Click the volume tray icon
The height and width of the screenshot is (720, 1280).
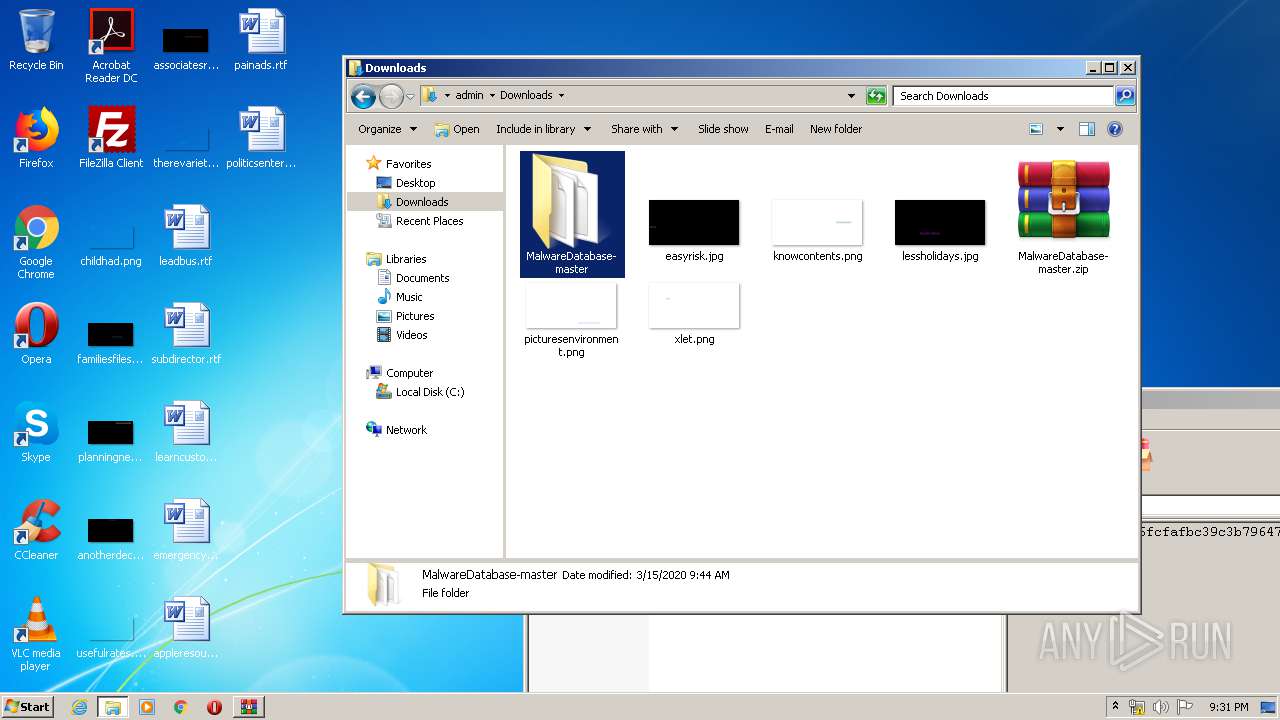[1160, 707]
